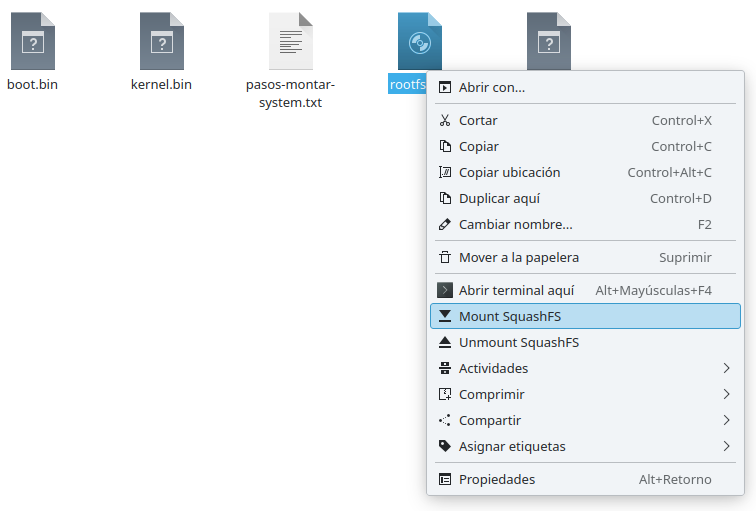This screenshot has height=511, width=756.
Task: Choose Duplicar aquí in context menu
Action: (x=499, y=199)
